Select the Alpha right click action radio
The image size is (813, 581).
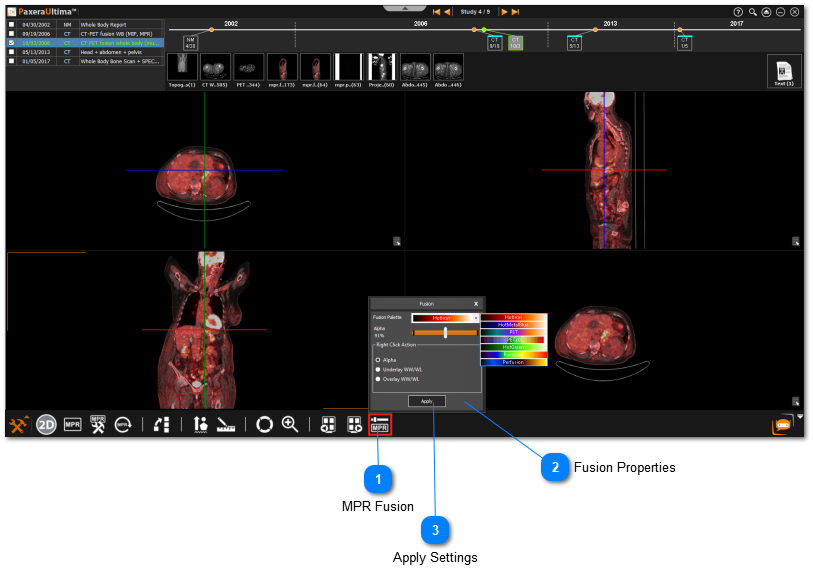point(378,360)
